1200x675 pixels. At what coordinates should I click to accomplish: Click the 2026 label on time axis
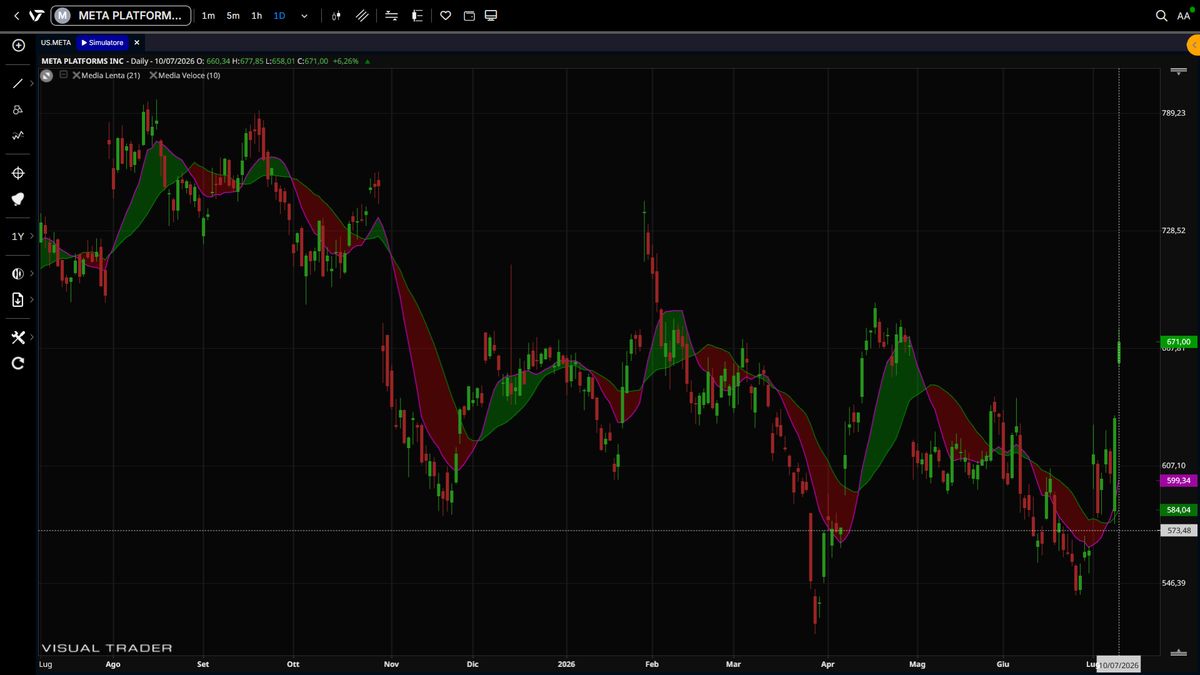coord(566,664)
